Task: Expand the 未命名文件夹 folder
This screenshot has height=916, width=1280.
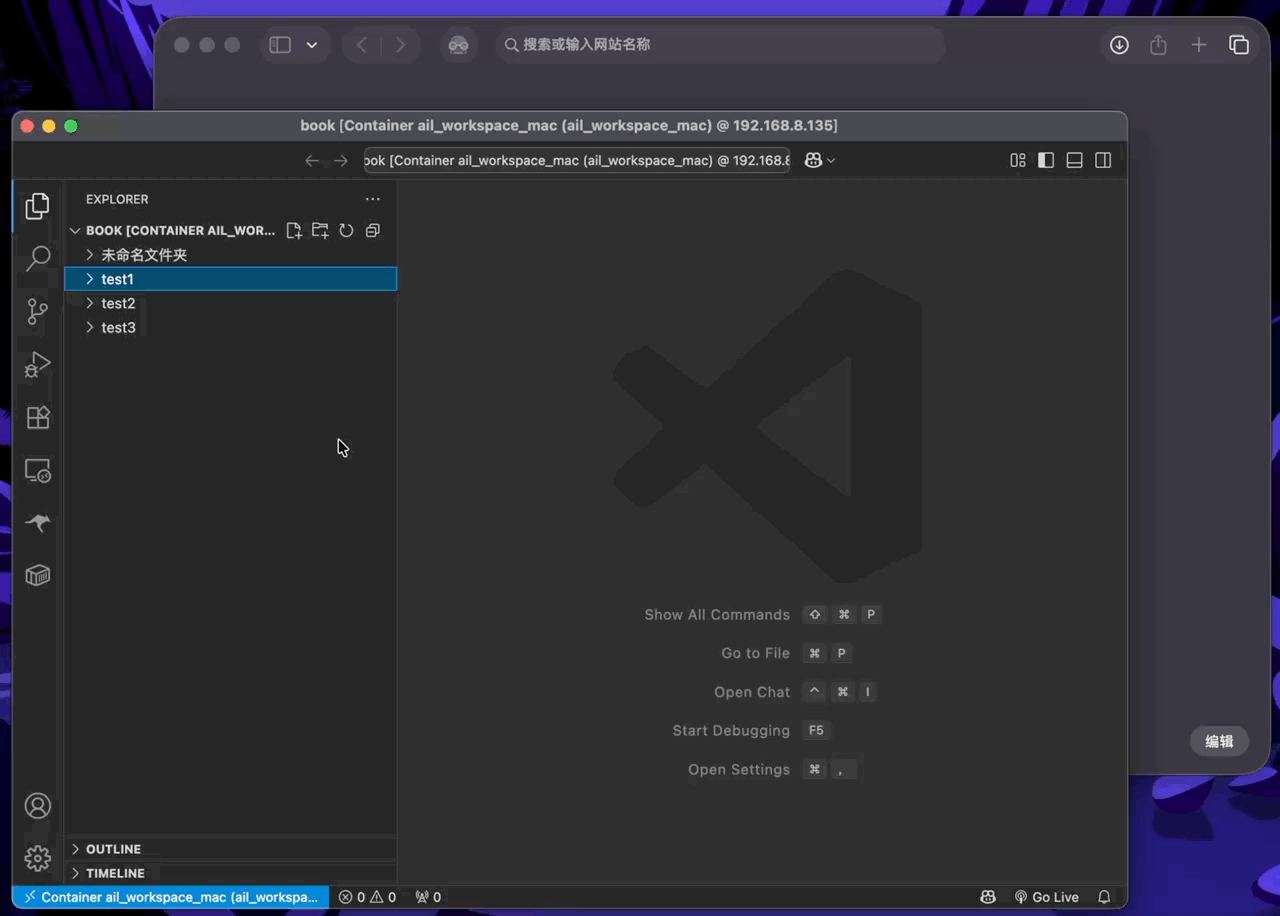Action: [231, 255]
